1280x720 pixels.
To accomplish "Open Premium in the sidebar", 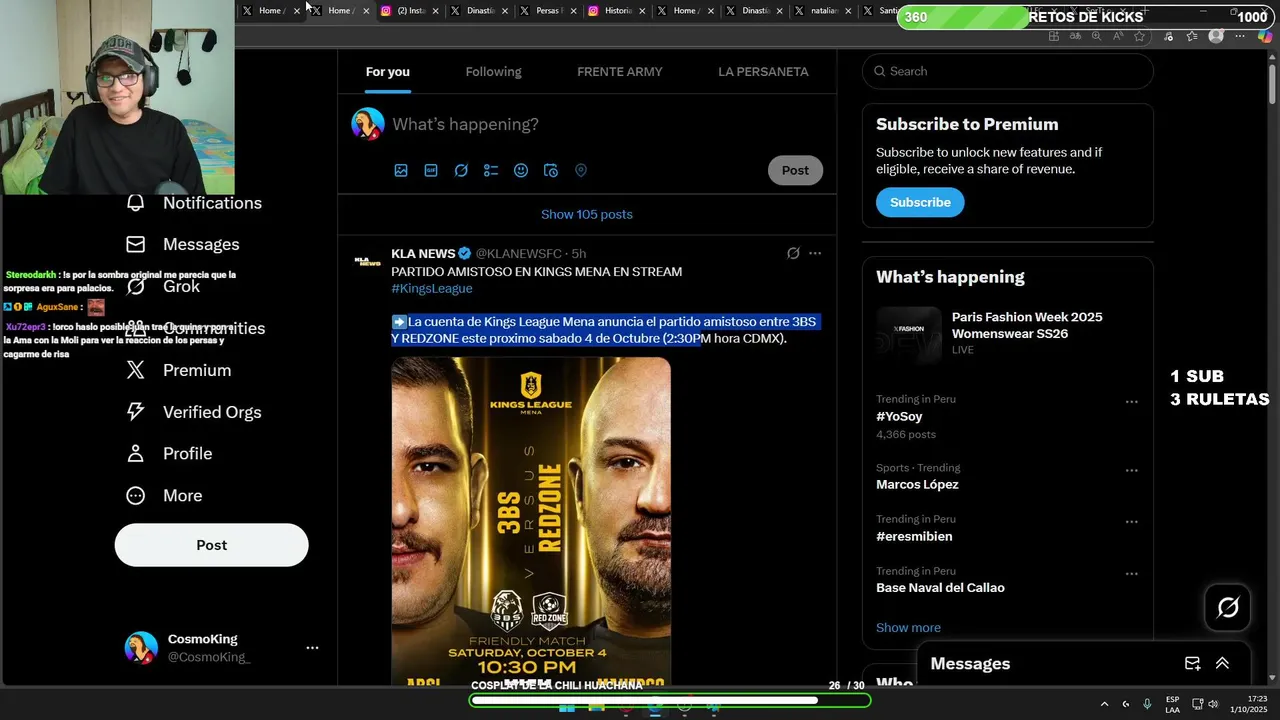I will 197,370.
